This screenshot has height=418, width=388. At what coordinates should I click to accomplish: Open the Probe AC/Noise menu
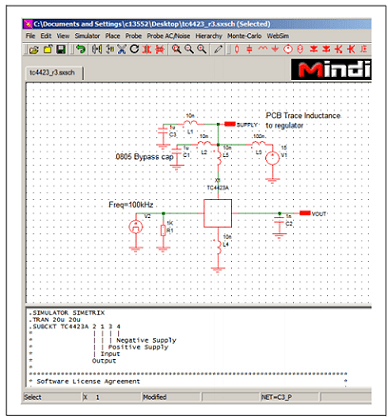tap(168, 36)
